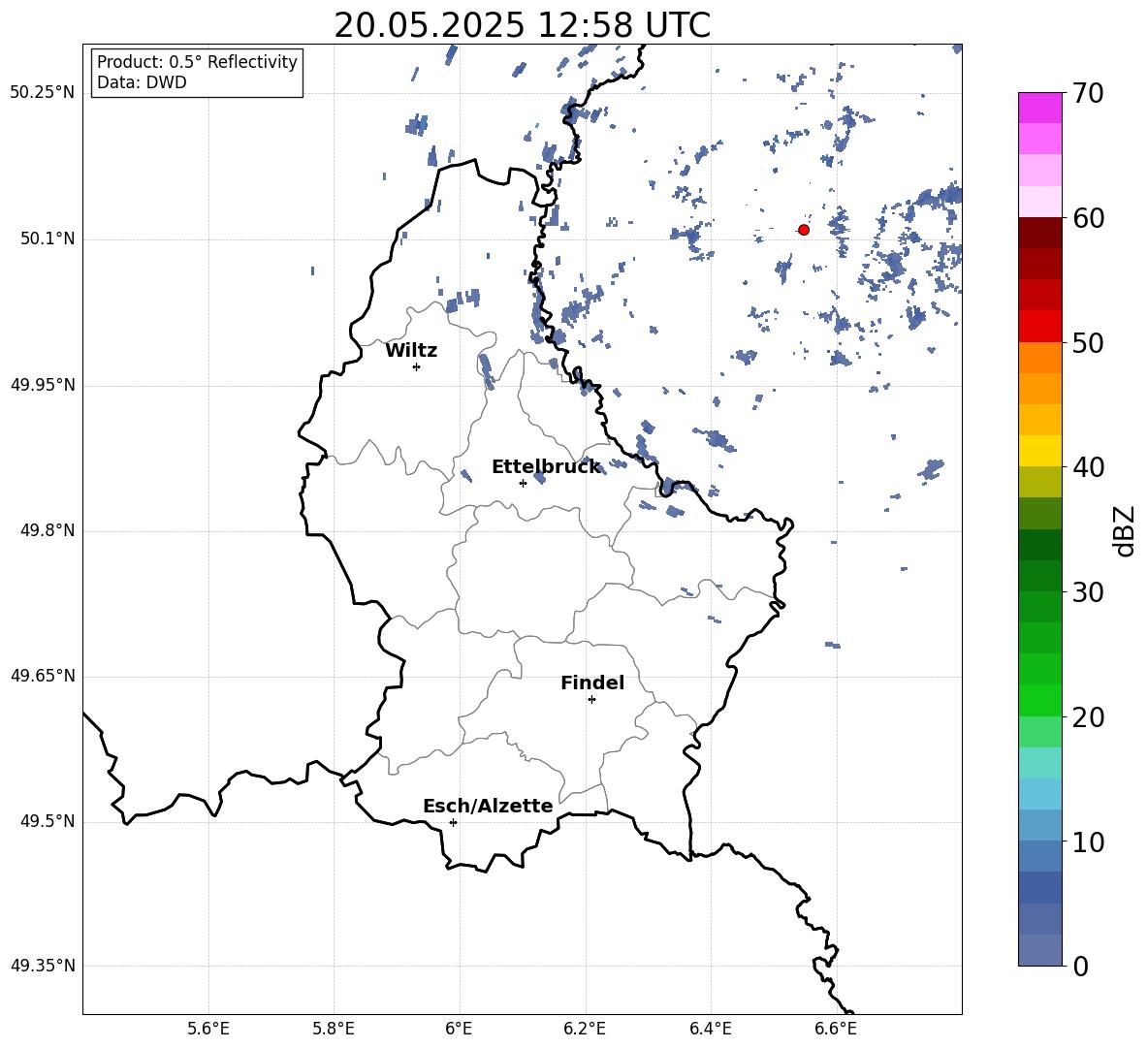The height and width of the screenshot is (1048, 1148).
Task: Click the Ettelbruck station cross marker
Action: [523, 483]
